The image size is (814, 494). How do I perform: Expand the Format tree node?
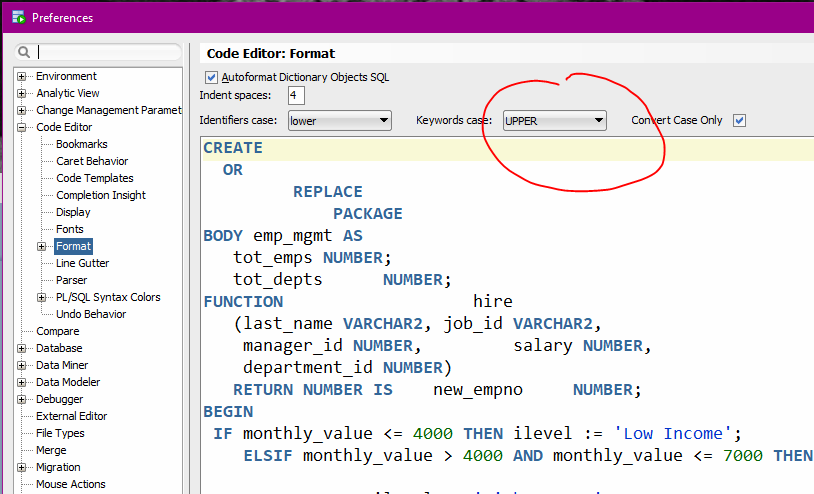click(x=42, y=246)
